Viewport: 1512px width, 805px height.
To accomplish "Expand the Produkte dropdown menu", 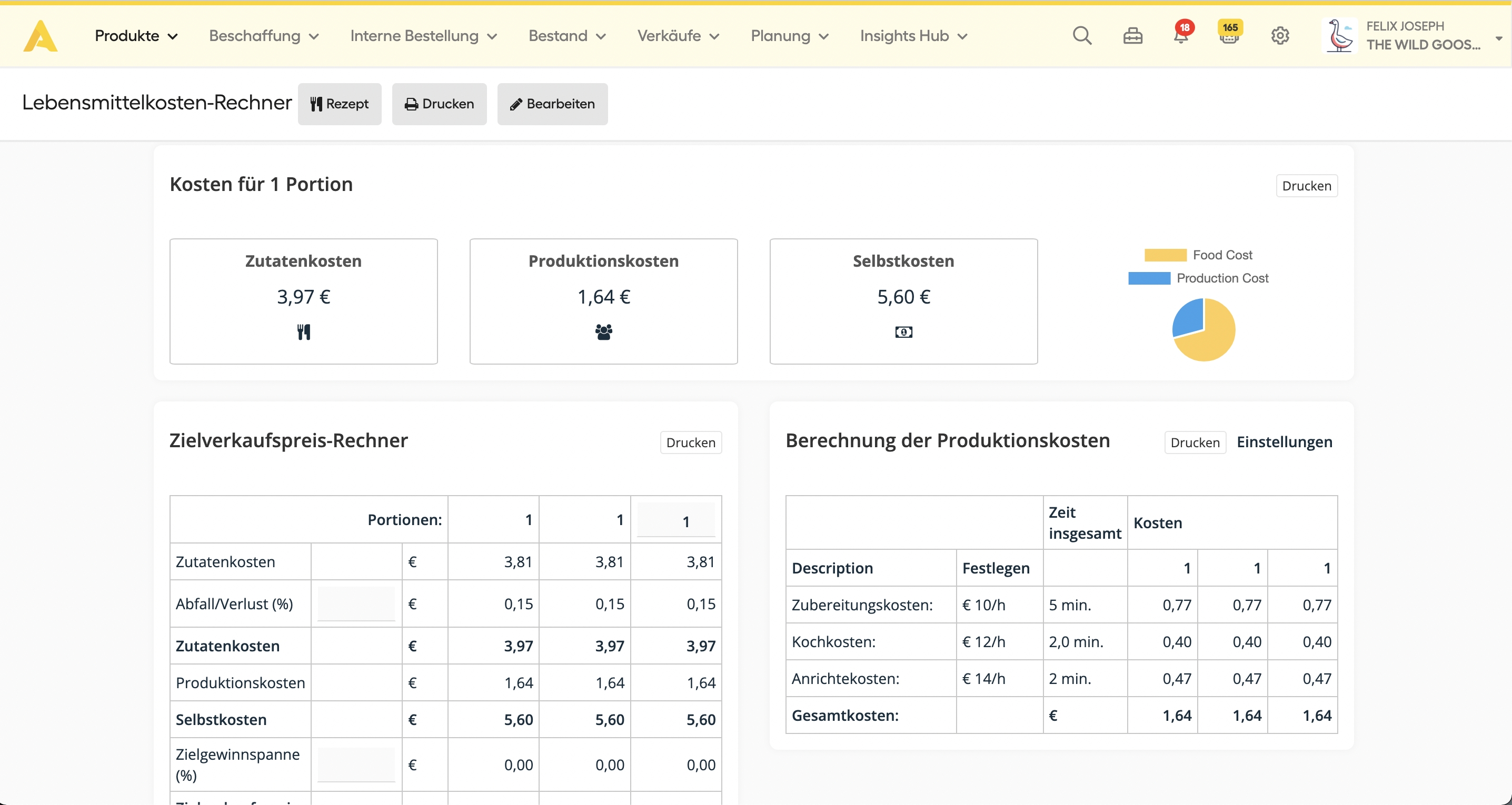I will (136, 36).
